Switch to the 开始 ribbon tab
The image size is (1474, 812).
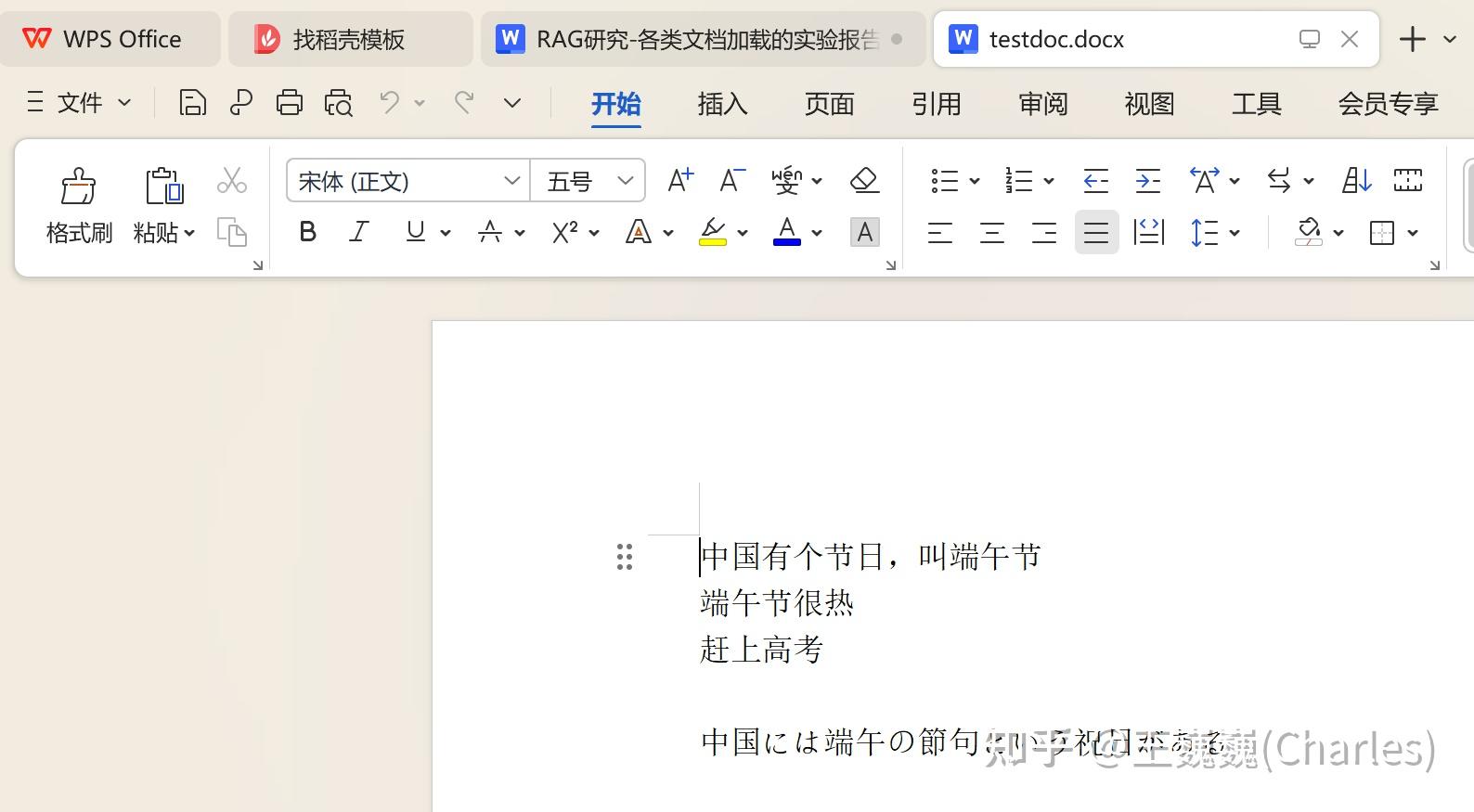pos(616,103)
